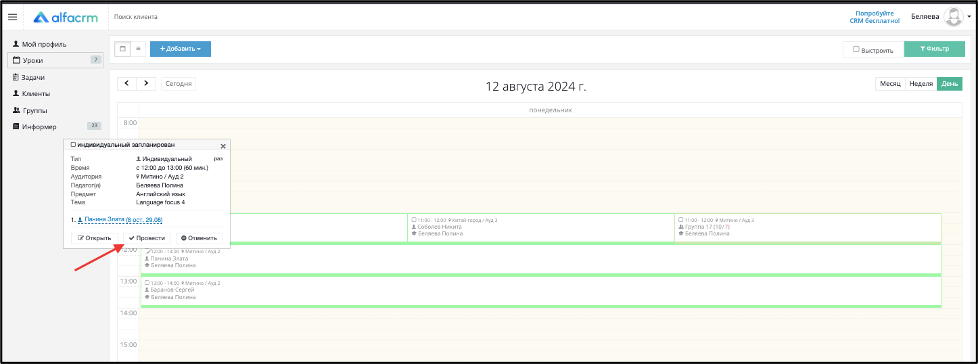Click 'Отменить' in lesson popup
Viewport: 979px width, 364px height.
coord(199,238)
